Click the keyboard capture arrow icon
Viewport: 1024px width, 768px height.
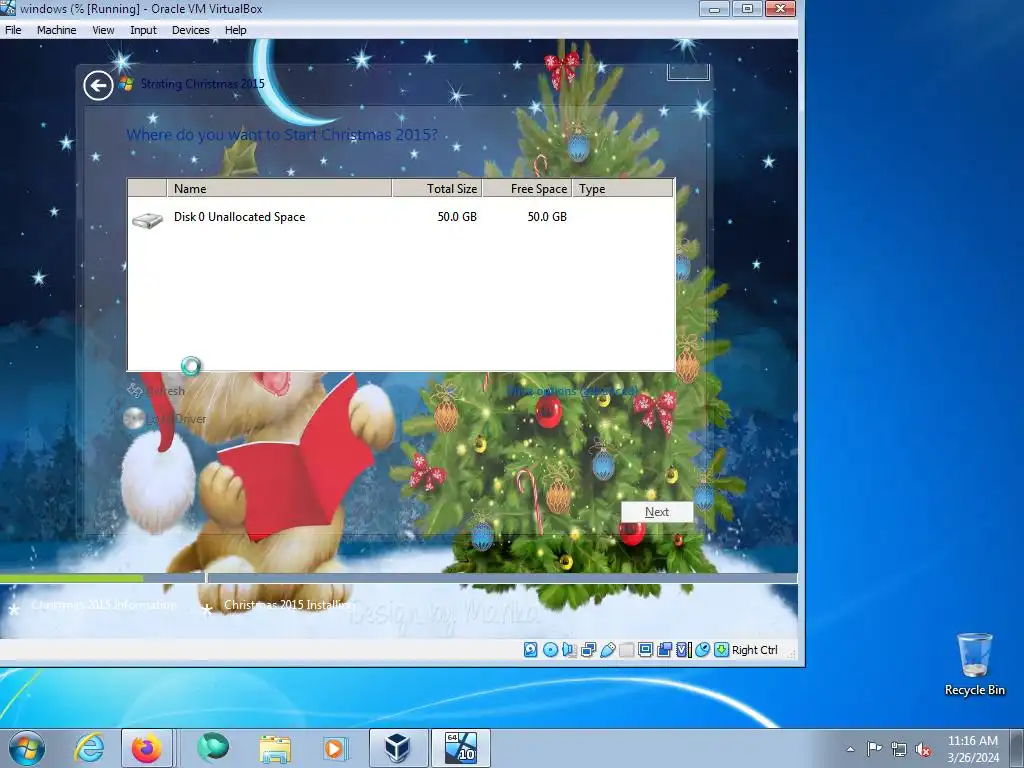722,649
